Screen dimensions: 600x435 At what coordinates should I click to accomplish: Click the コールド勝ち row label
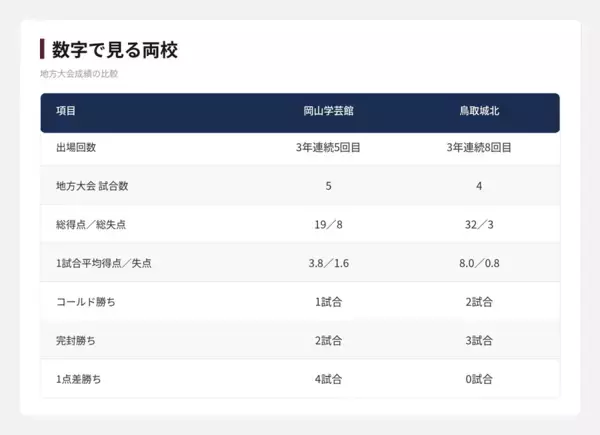86,302
